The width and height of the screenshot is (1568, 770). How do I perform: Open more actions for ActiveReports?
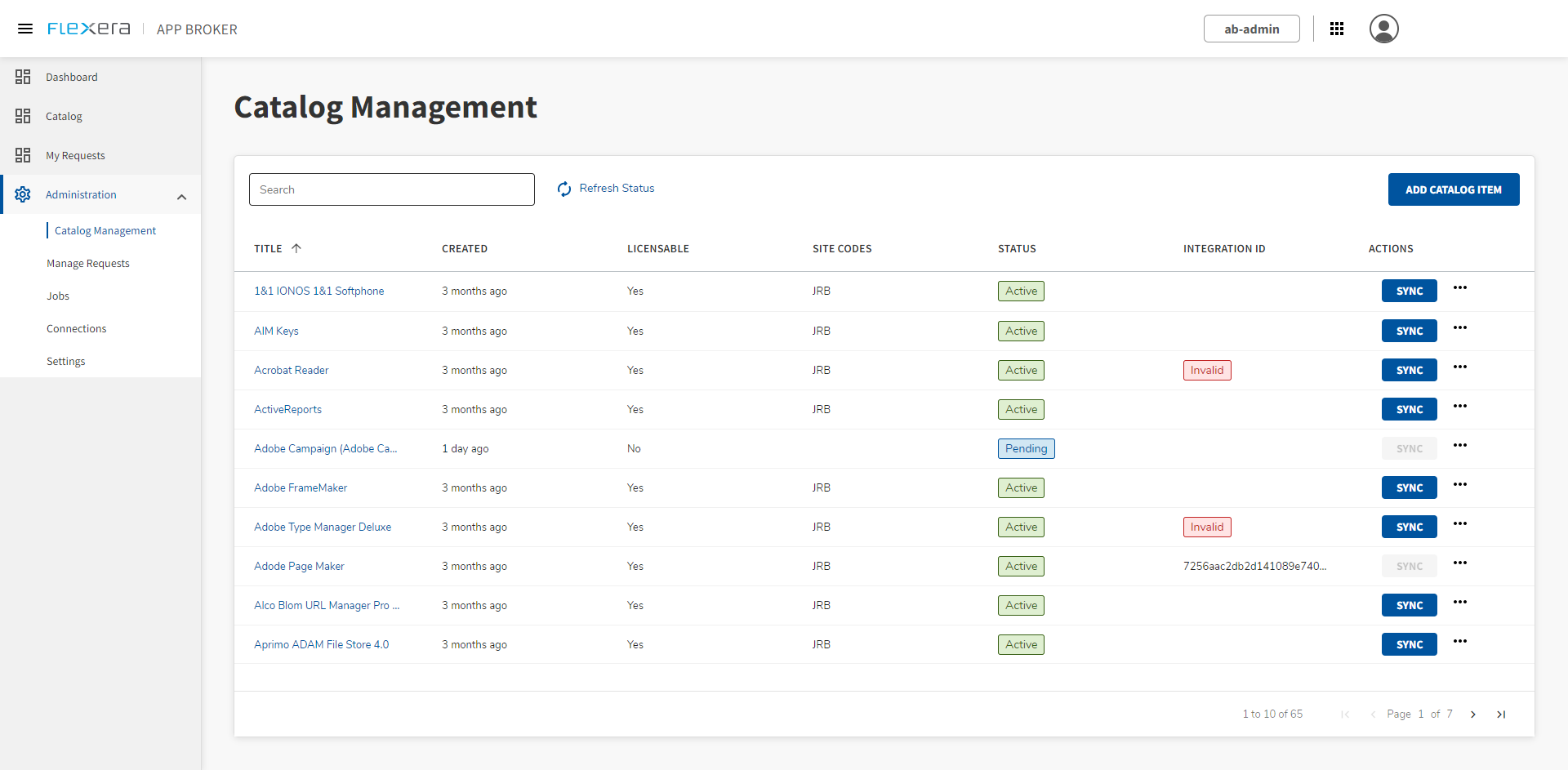pos(1460,406)
